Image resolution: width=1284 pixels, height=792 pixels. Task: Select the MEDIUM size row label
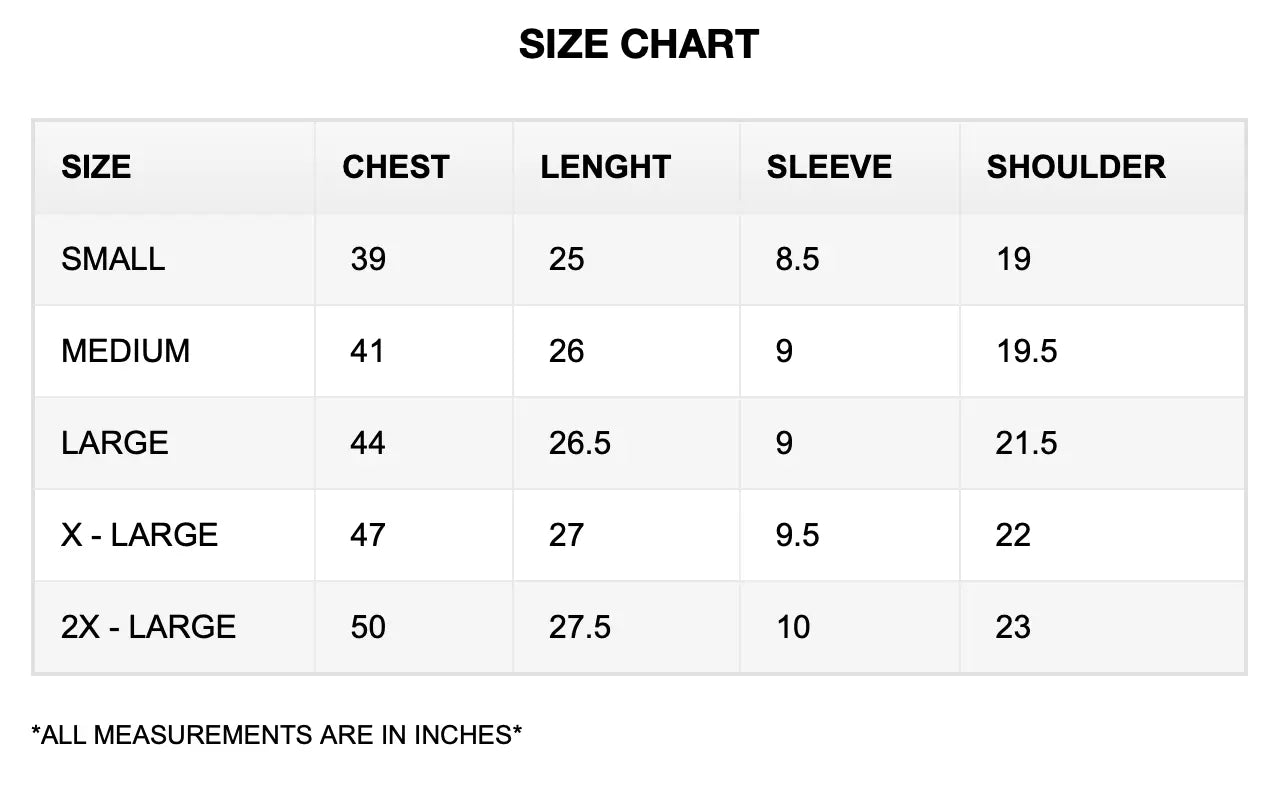coord(125,351)
